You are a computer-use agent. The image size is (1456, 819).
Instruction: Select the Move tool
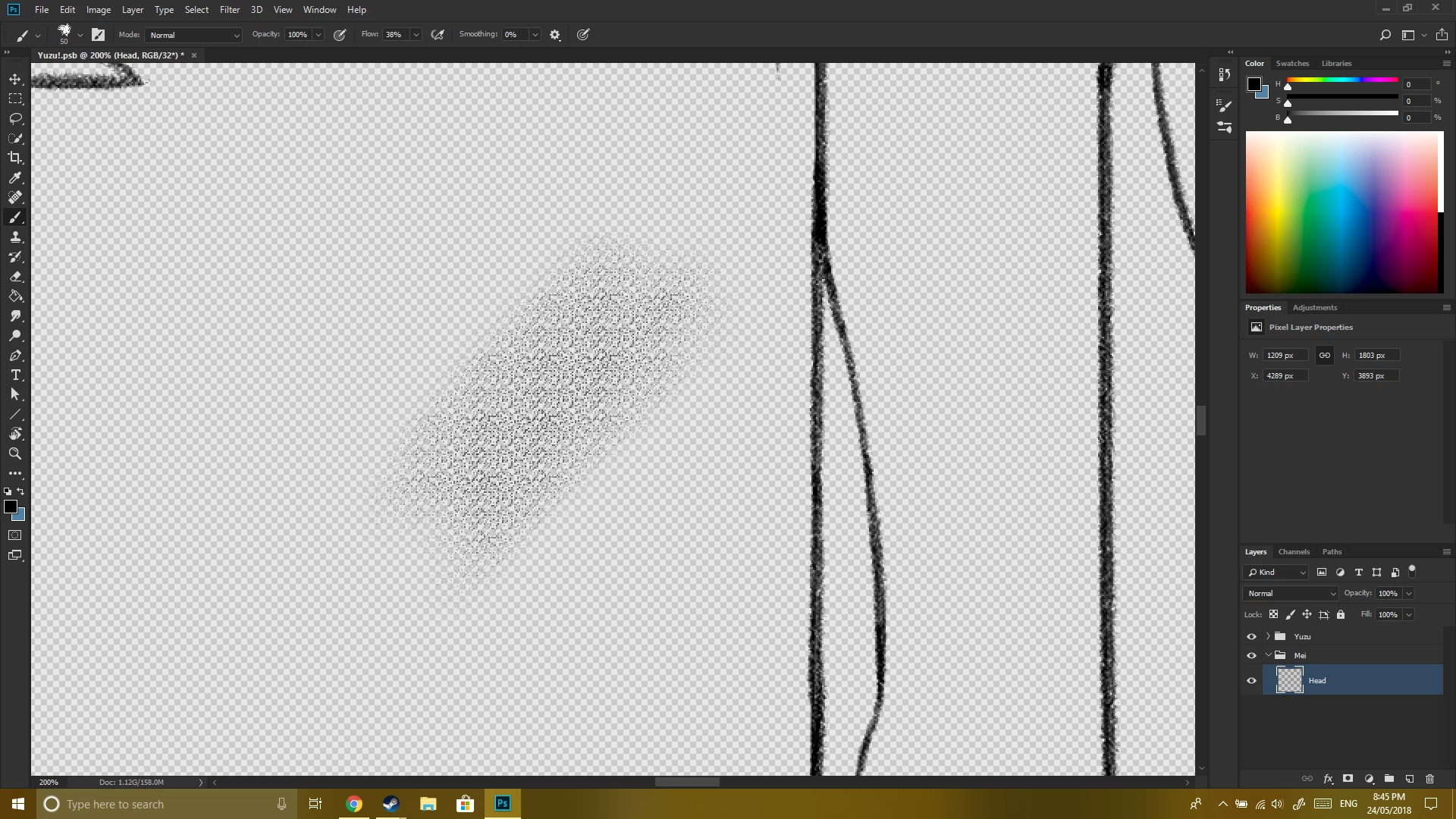click(15, 80)
